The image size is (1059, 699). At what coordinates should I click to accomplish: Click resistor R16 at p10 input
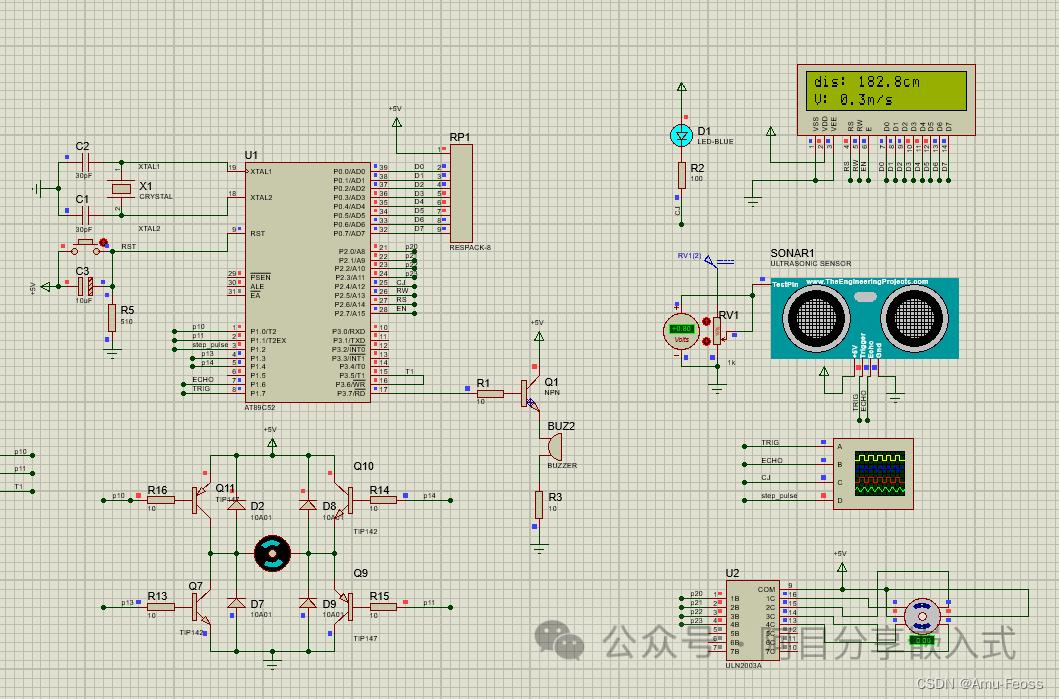pos(161,500)
